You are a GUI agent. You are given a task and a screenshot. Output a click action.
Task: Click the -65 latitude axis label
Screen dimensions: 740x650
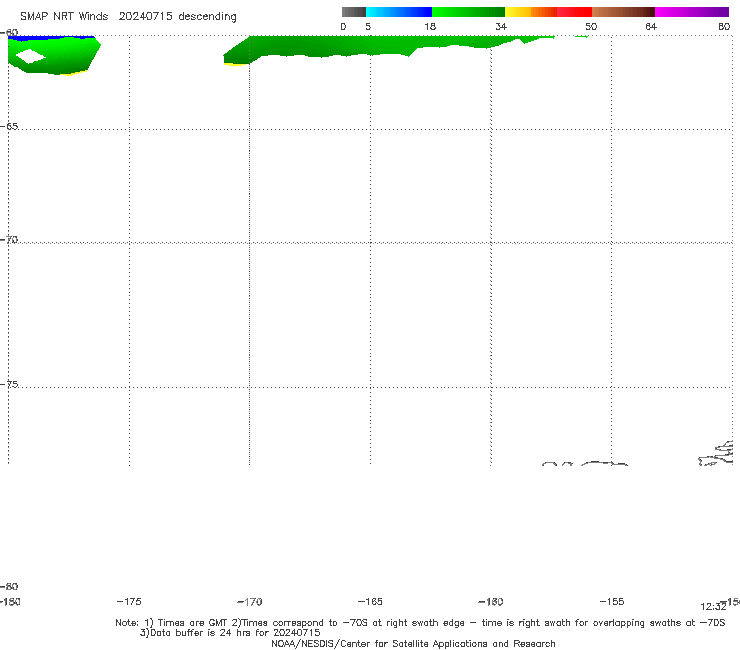(x=9, y=127)
